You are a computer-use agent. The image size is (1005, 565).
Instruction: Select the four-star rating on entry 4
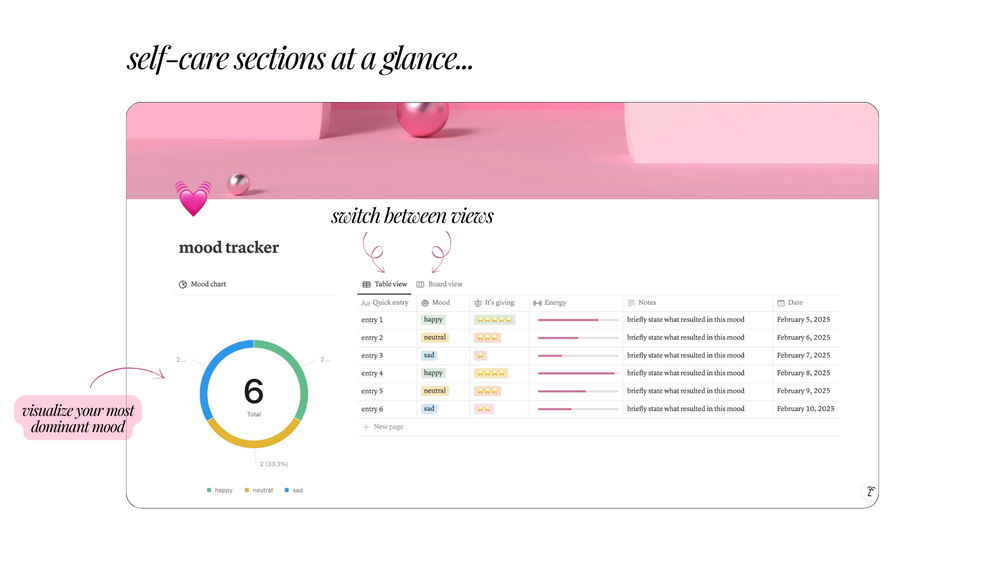point(491,373)
